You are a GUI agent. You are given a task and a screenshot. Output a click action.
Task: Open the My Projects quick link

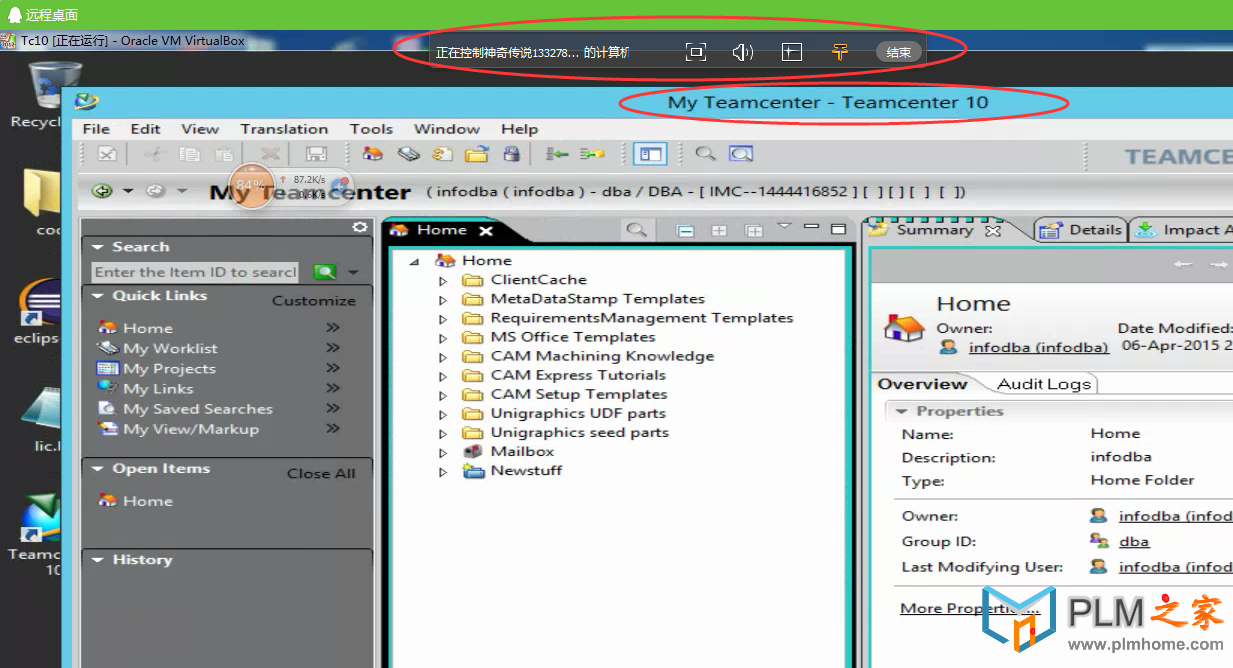tap(169, 369)
